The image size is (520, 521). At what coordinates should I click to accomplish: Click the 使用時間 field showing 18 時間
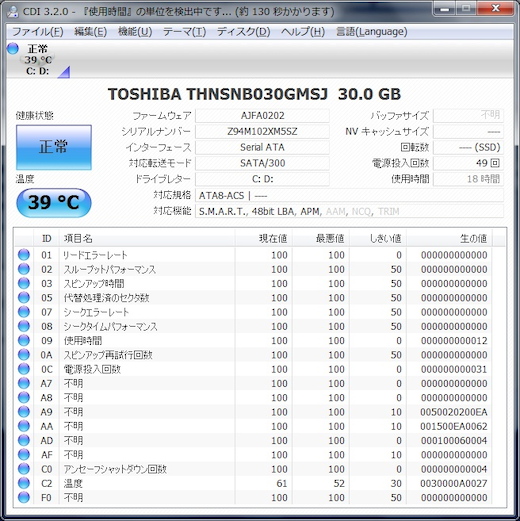coord(468,179)
